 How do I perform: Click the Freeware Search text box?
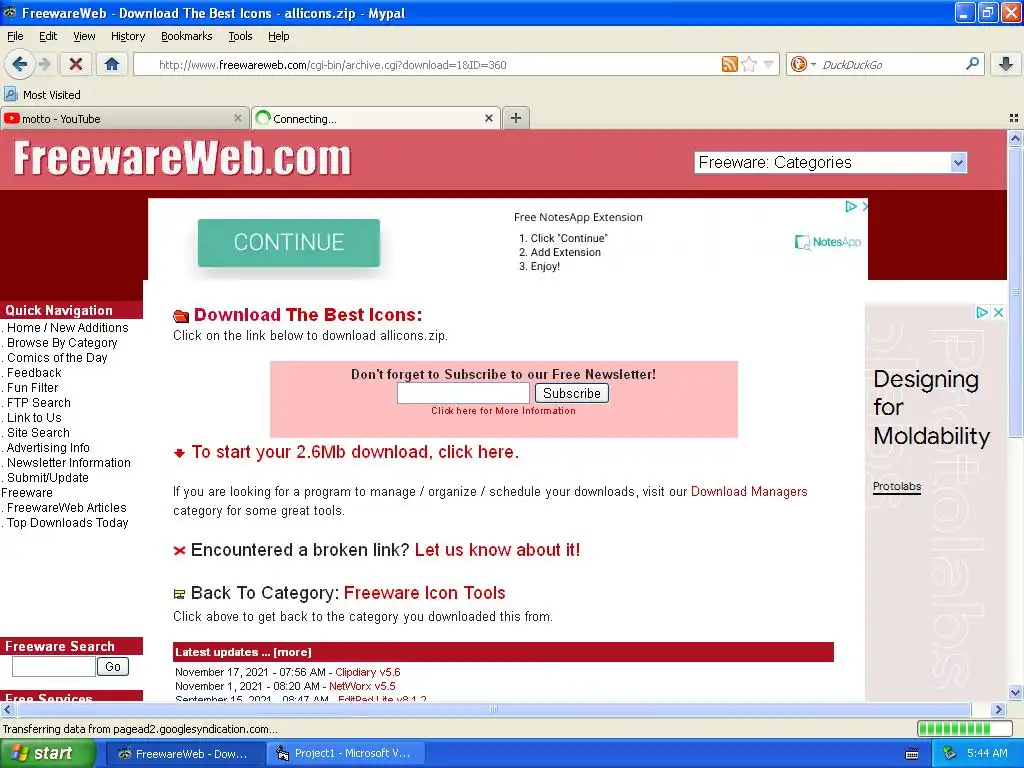coord(54,666)
